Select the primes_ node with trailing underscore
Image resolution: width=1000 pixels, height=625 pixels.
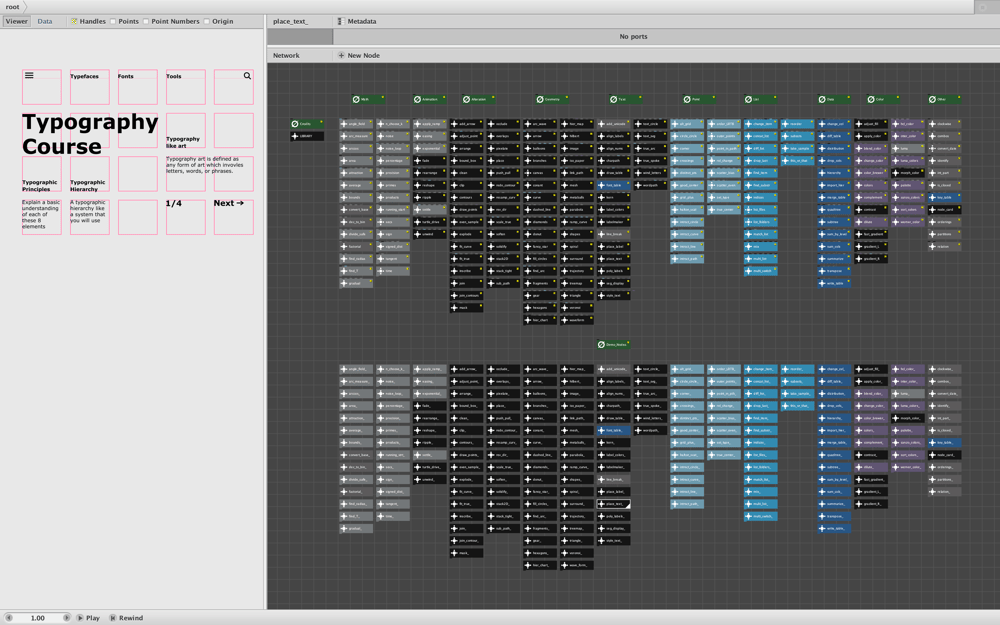click(x=393, y=430)
